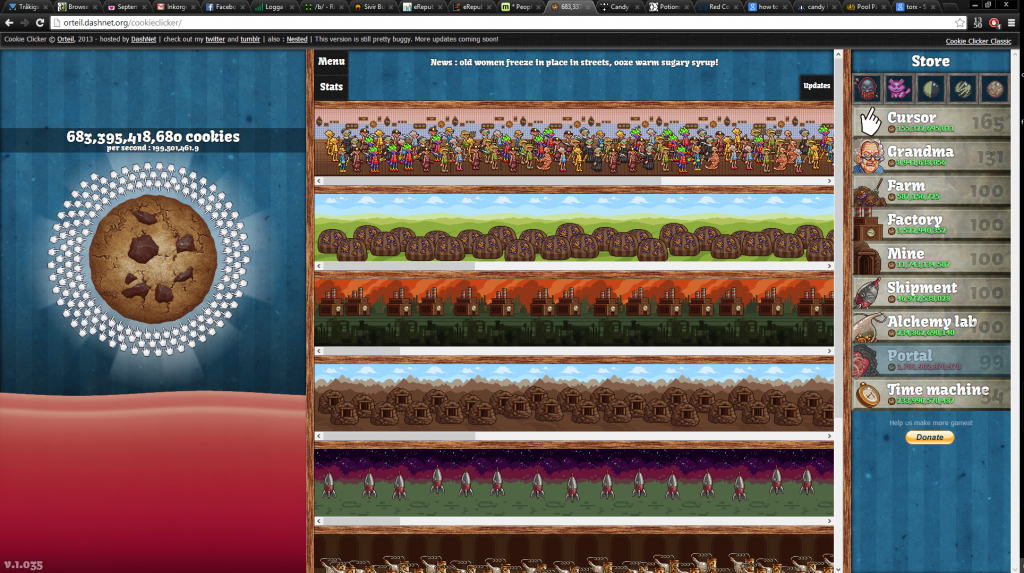Buy the red-hooded elder upgrade in store

(867, 89)
